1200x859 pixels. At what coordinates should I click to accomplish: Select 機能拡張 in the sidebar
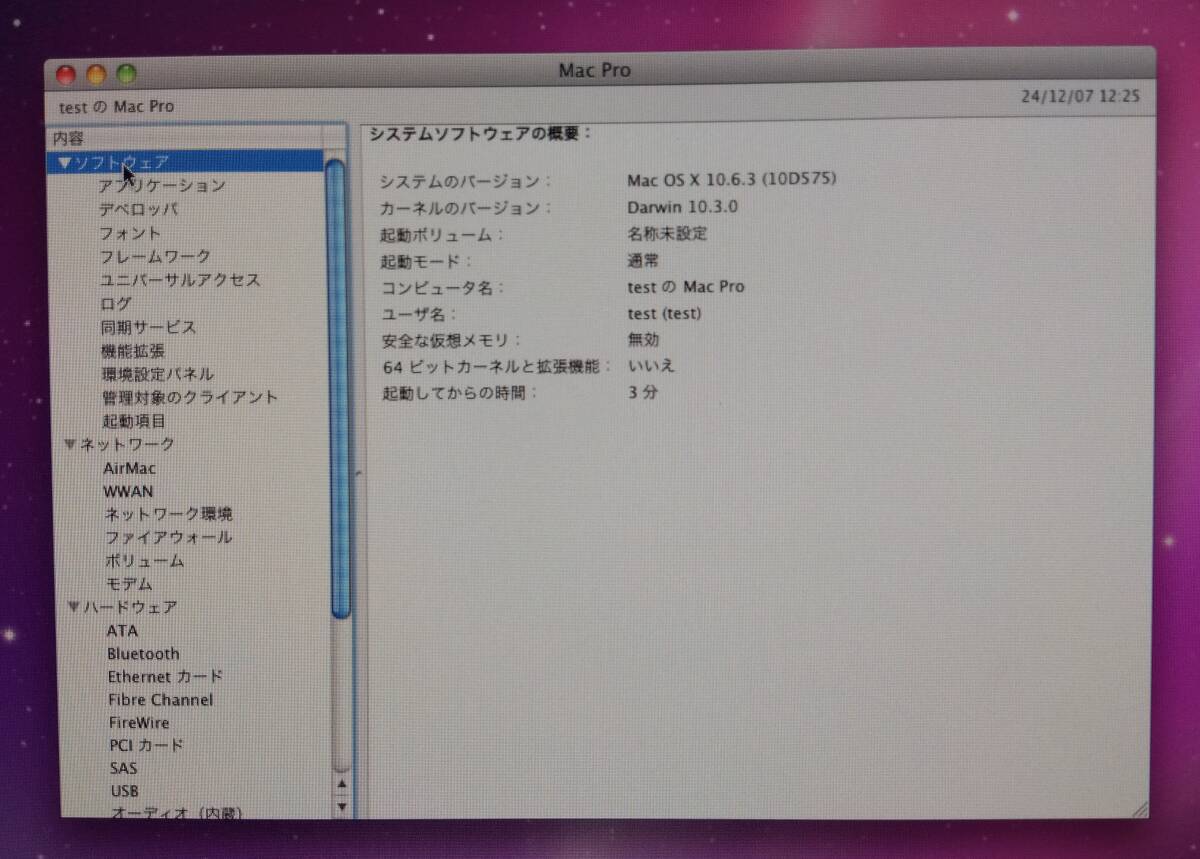point(133,351)
